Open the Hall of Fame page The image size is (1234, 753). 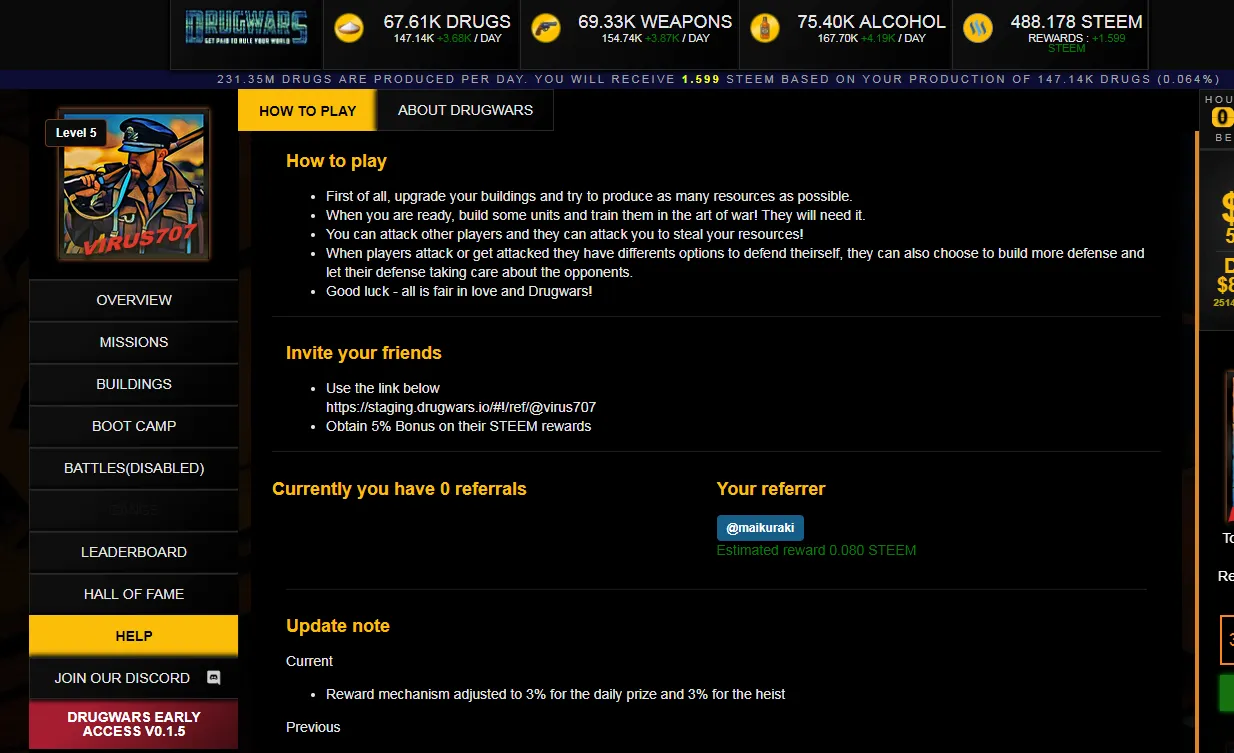point(134,594)
